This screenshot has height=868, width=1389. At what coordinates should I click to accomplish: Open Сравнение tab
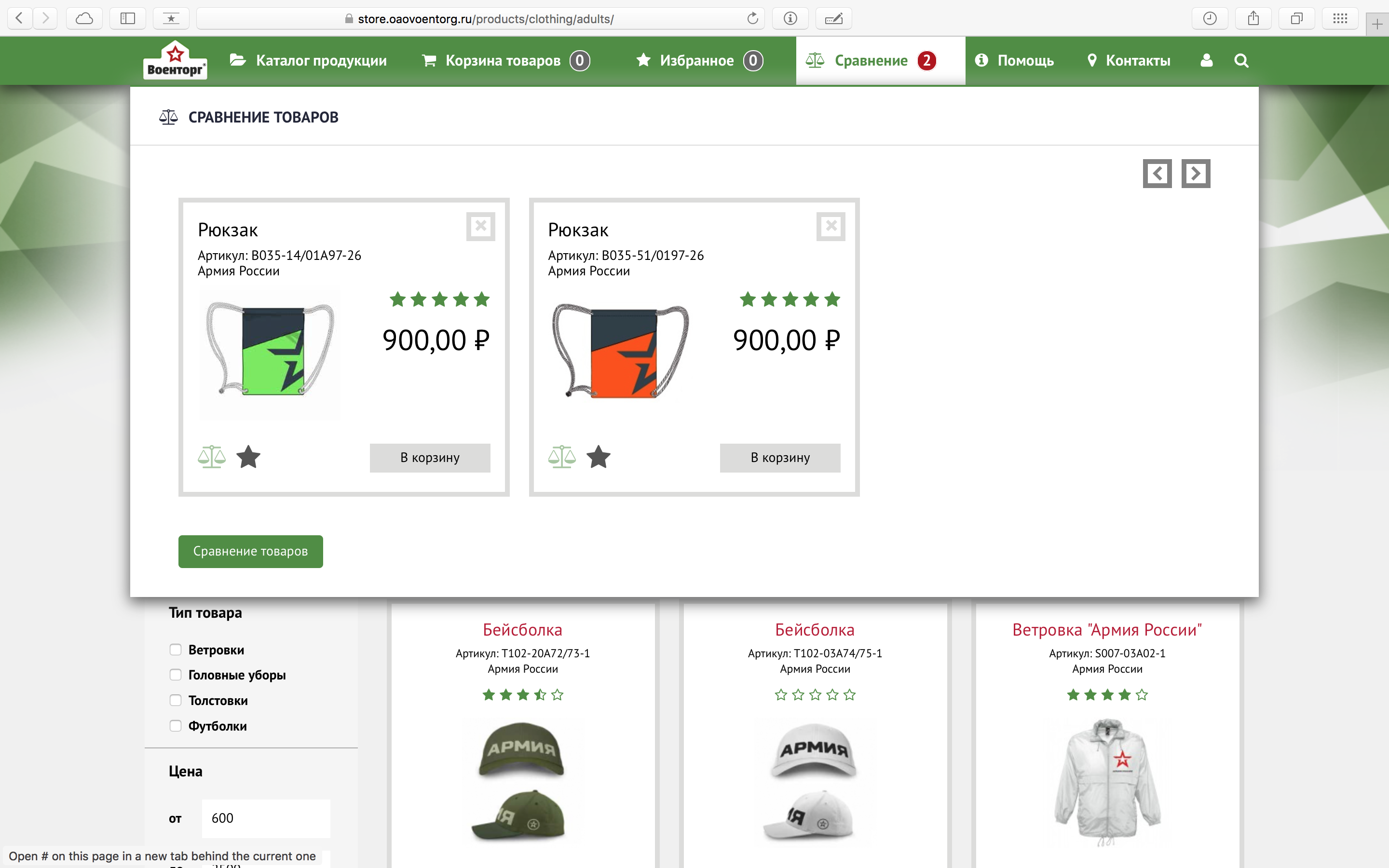(881, 60)
